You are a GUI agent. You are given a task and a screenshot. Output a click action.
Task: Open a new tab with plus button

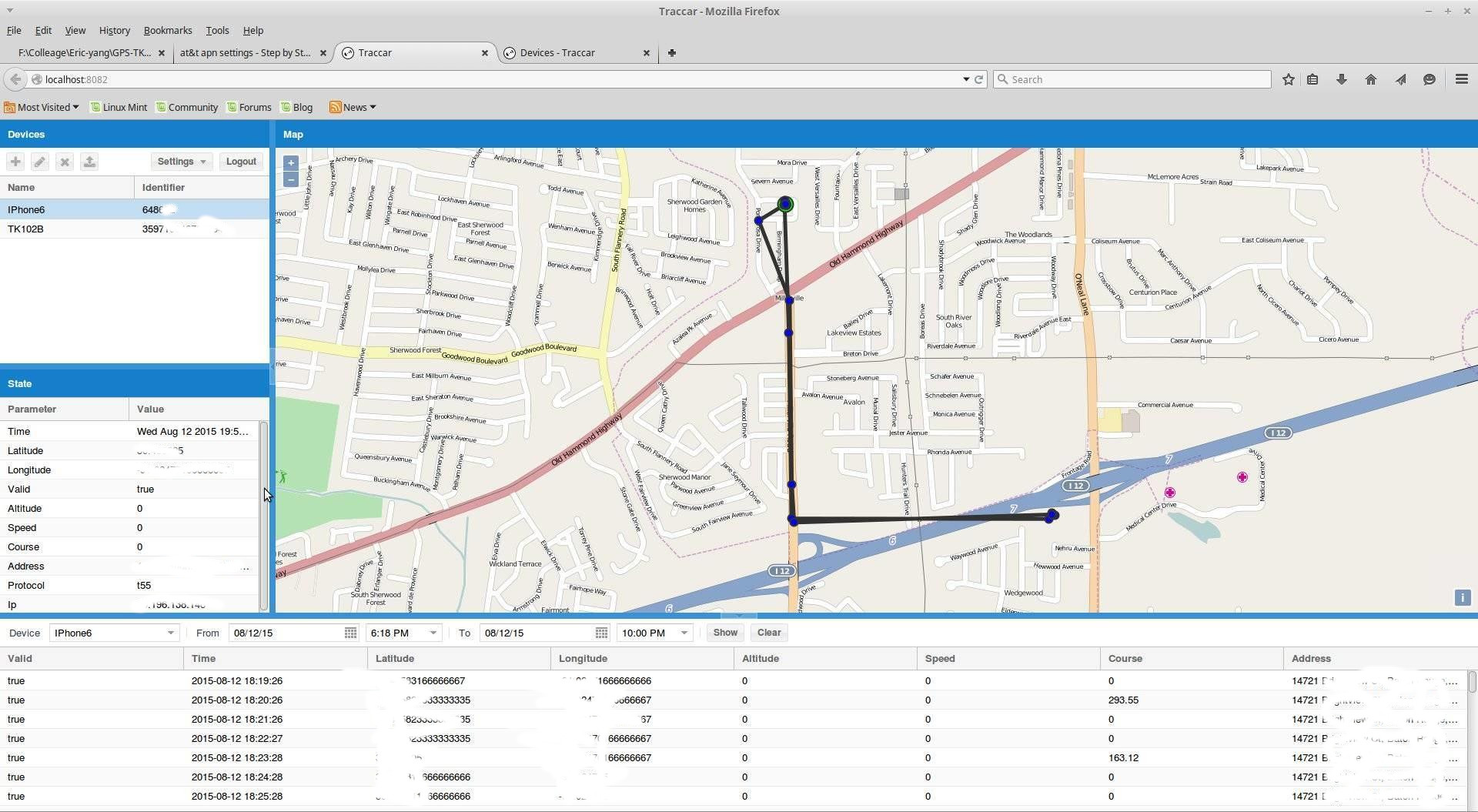coord(671,53)
